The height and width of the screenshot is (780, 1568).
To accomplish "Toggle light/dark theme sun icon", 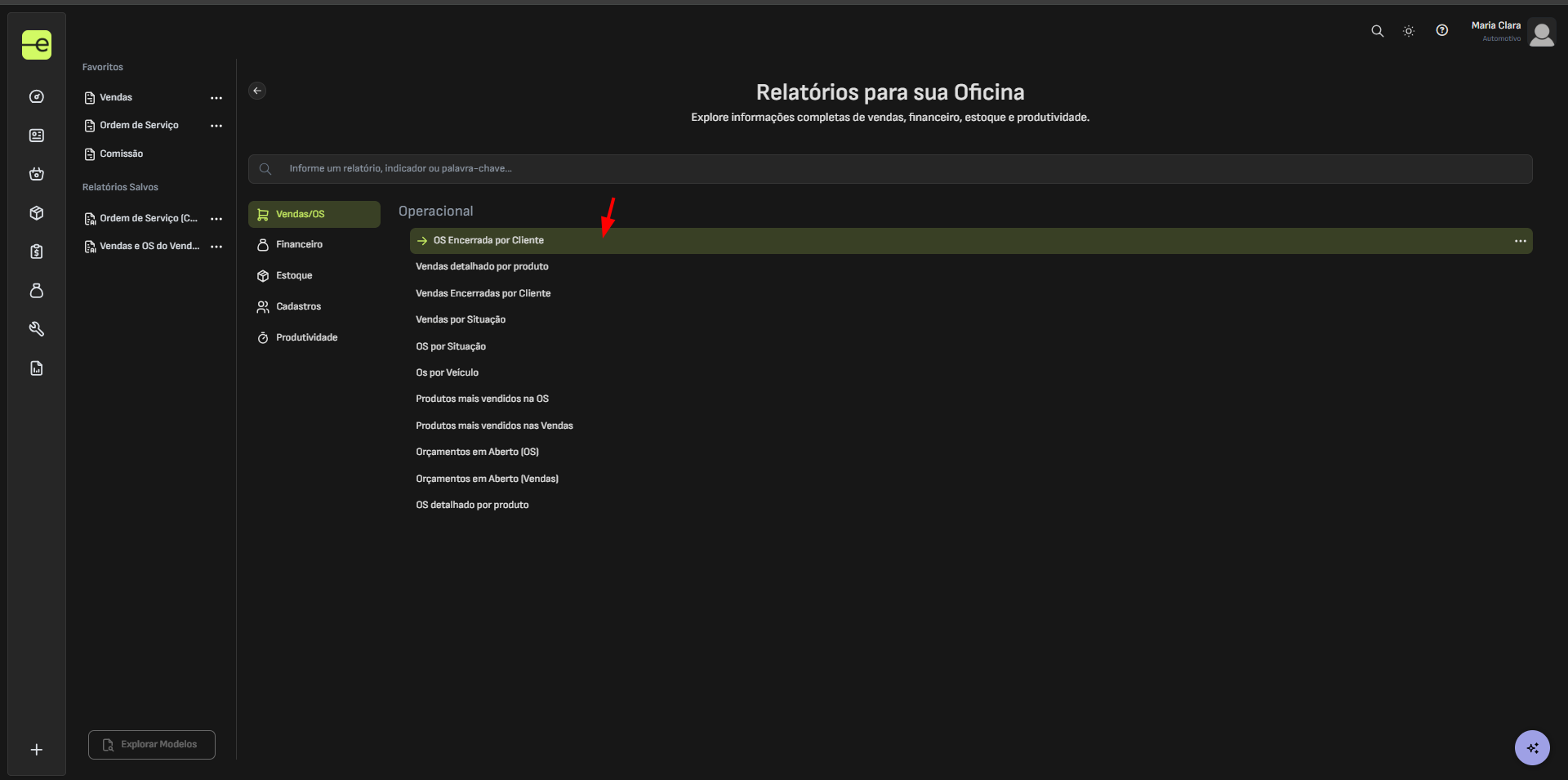I will click(x=1409, y=31).
